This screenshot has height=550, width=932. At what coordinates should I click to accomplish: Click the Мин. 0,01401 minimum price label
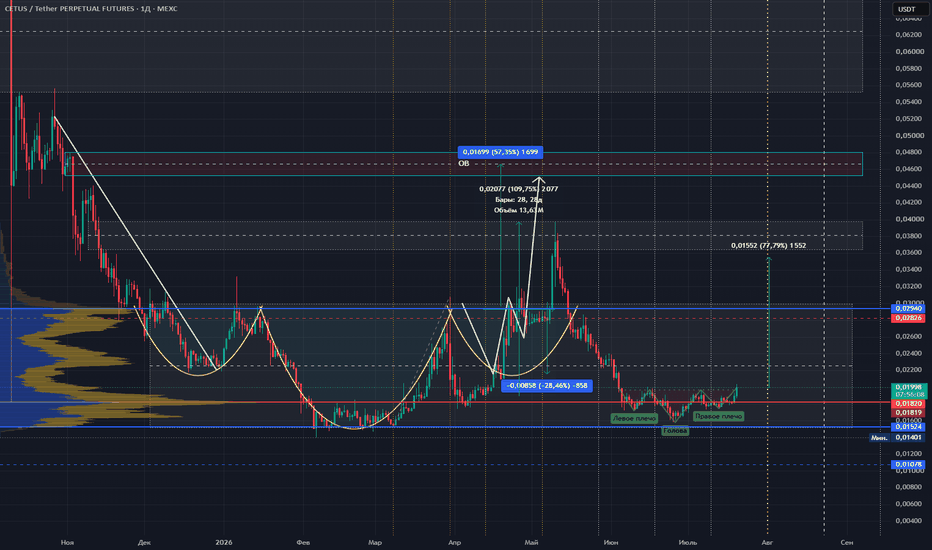coord(897,438)
